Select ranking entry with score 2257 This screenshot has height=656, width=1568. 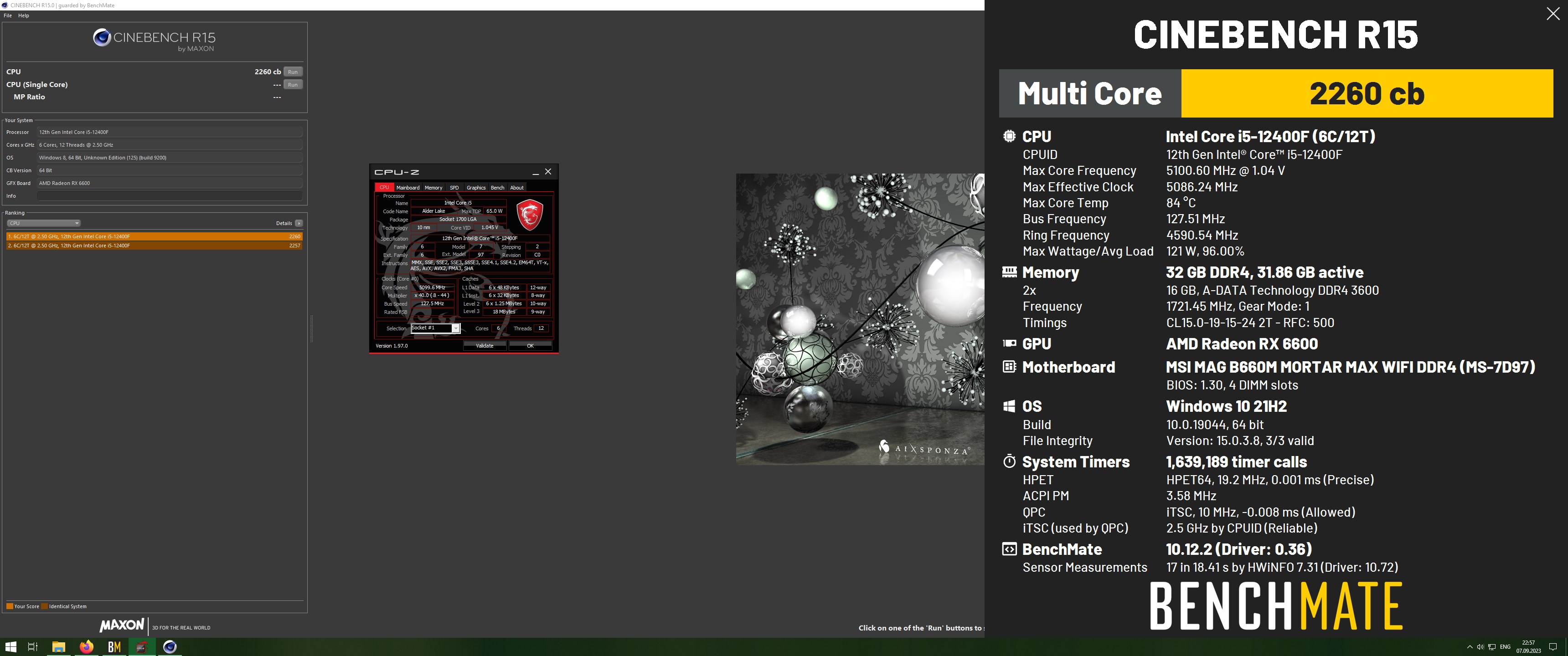154,246
